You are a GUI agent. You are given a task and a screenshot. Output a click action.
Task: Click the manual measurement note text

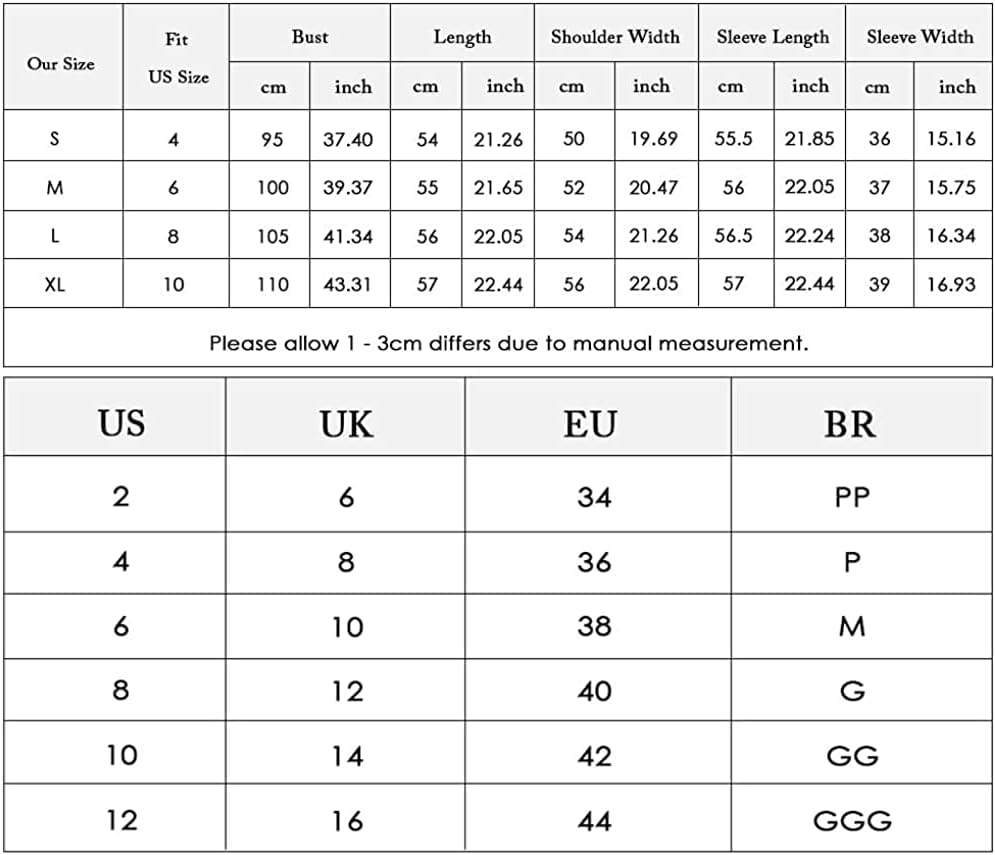pos(508,343)
